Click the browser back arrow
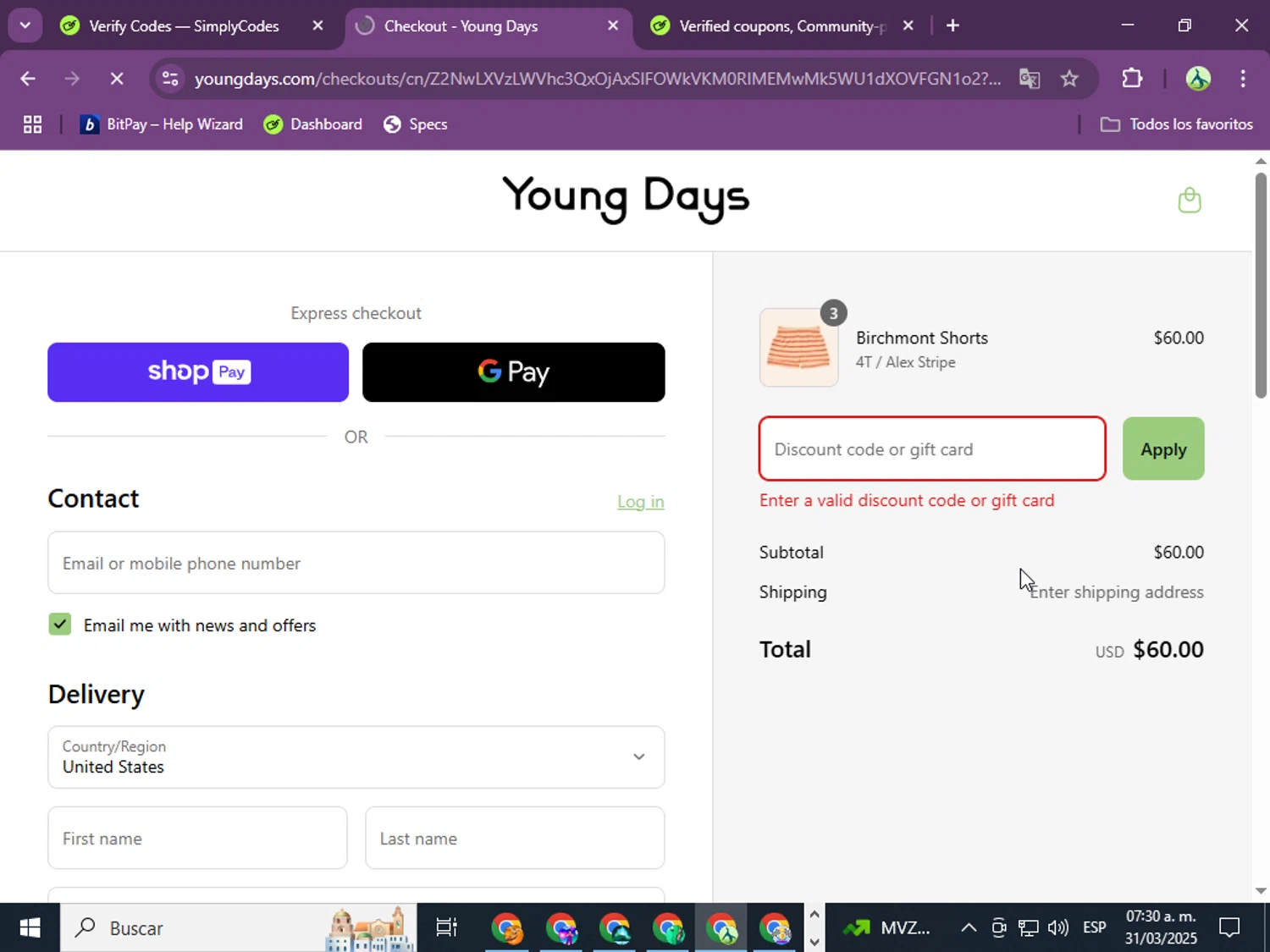The height and width of the screenshot is (952, 1270). 28,79
